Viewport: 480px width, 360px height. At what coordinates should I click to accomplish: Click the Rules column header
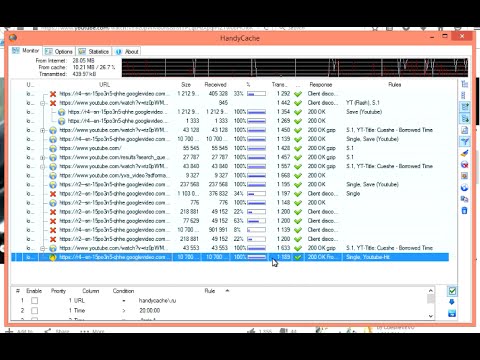[x=395, y=85]
